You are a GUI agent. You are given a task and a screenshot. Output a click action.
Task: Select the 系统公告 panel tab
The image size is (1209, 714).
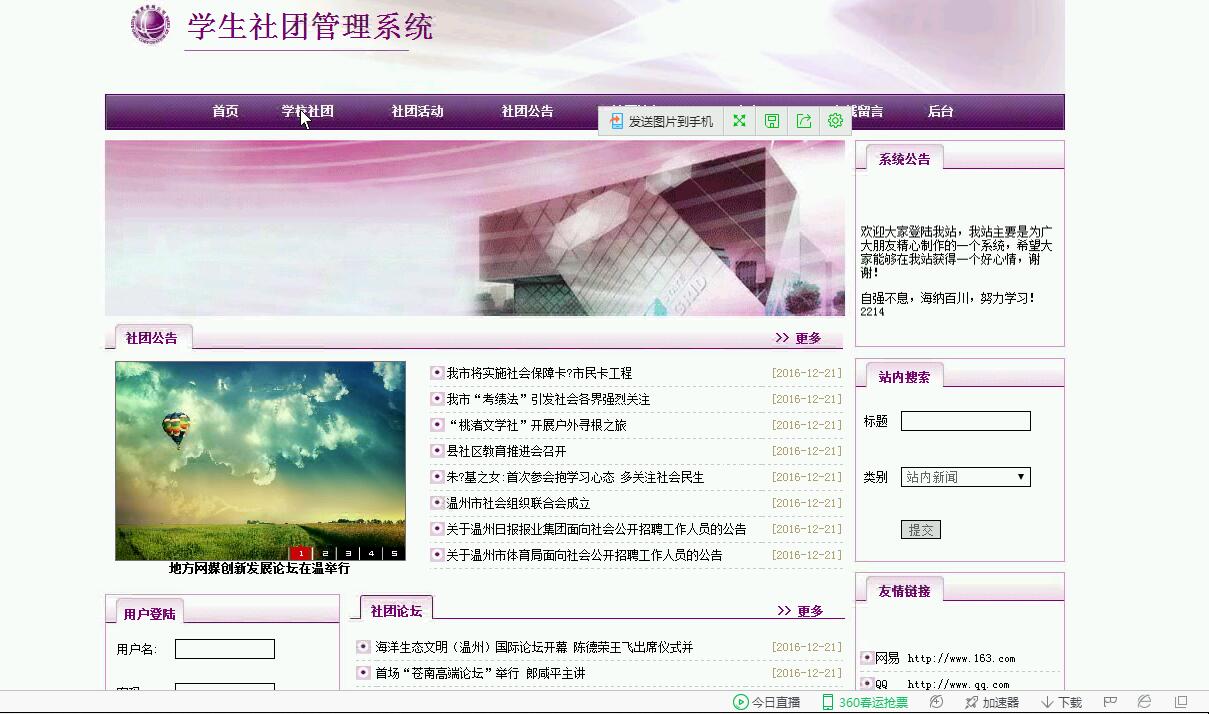904,159
